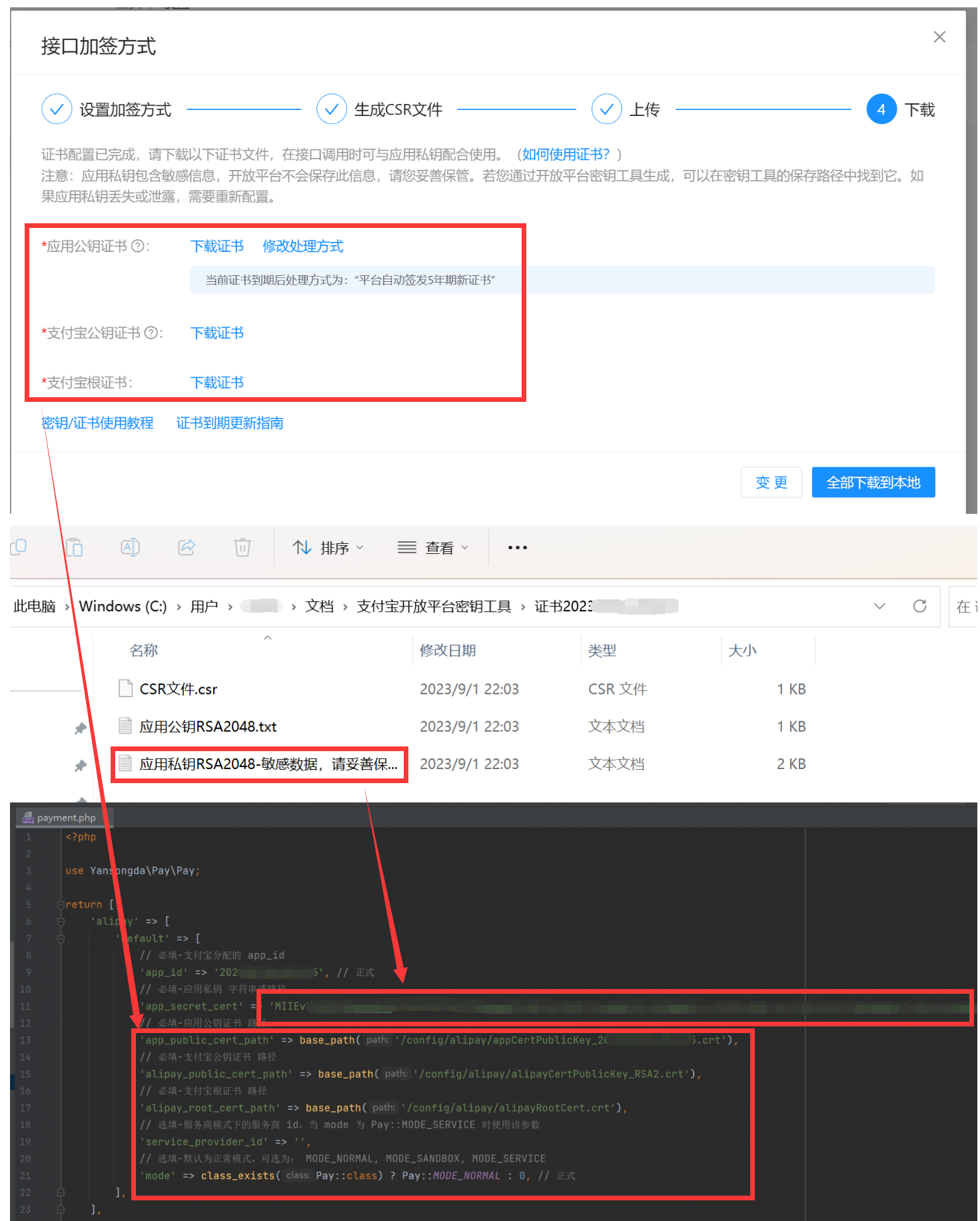This screenshot has width=980, height=1221.
Task: Sort files by the 名称 column
Action: pos(144,650)
